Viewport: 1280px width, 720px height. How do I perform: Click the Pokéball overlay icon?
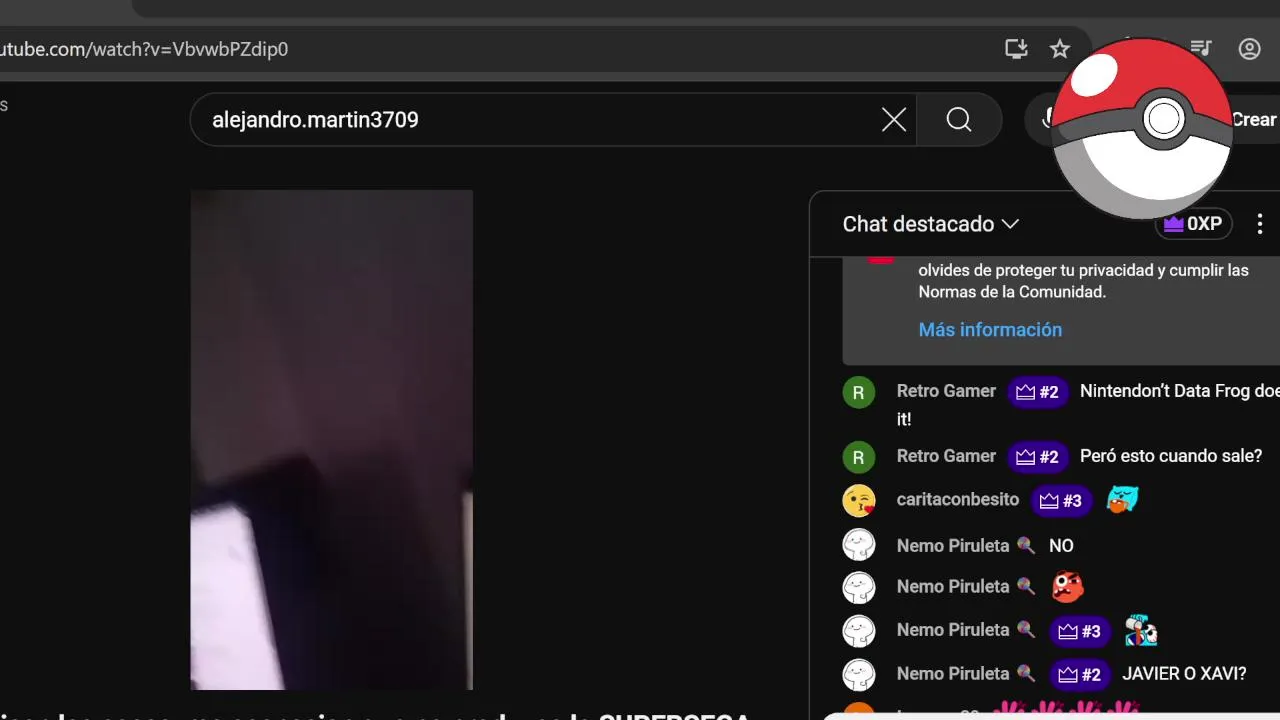click(1141, 128)
